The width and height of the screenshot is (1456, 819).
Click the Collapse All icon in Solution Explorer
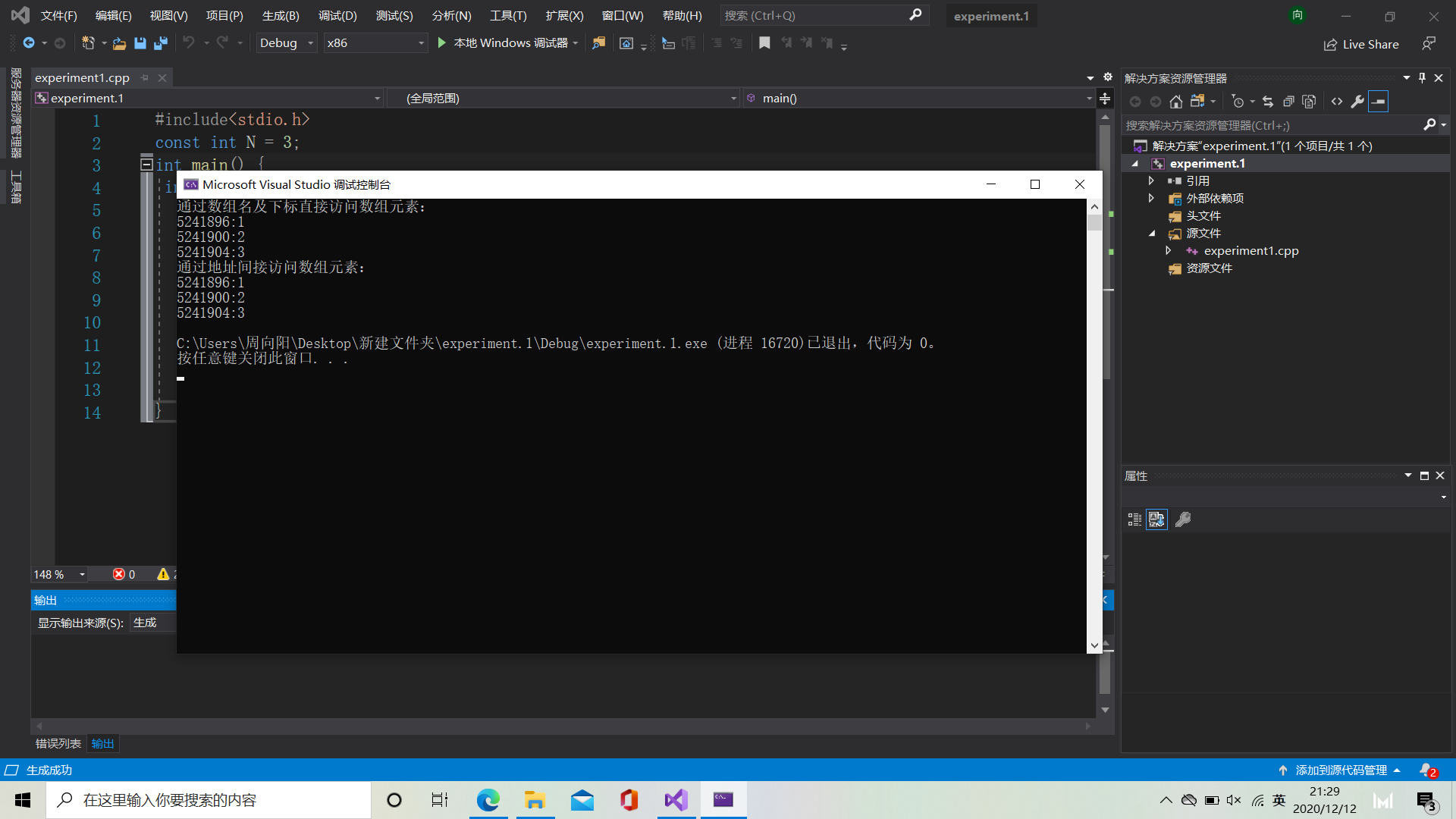1288,102
